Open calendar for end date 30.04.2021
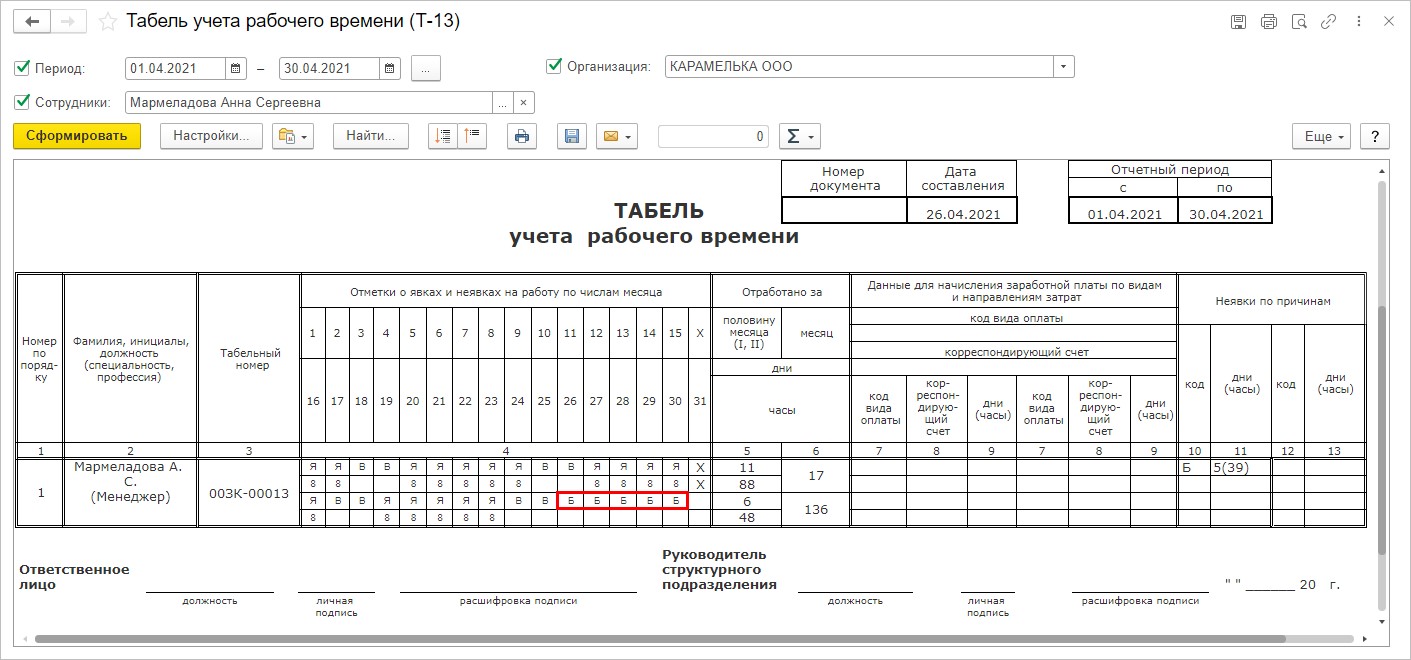 (390, 68)
